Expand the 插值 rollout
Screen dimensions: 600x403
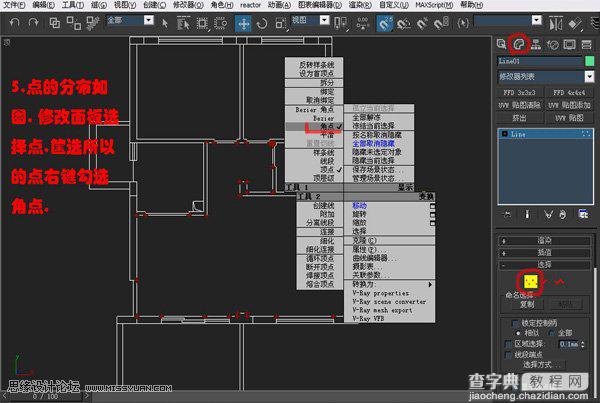[x=545, y=253]
